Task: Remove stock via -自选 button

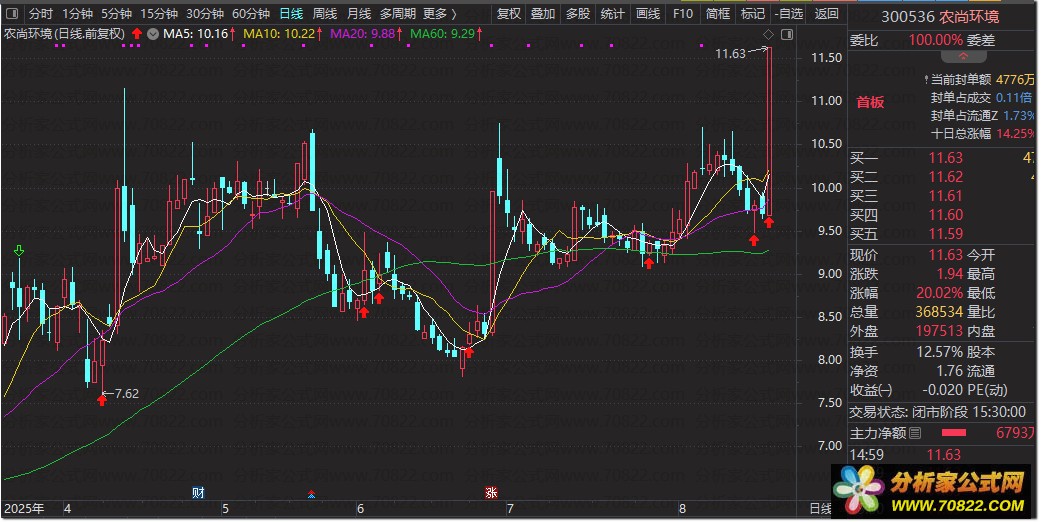Action: 788,13
